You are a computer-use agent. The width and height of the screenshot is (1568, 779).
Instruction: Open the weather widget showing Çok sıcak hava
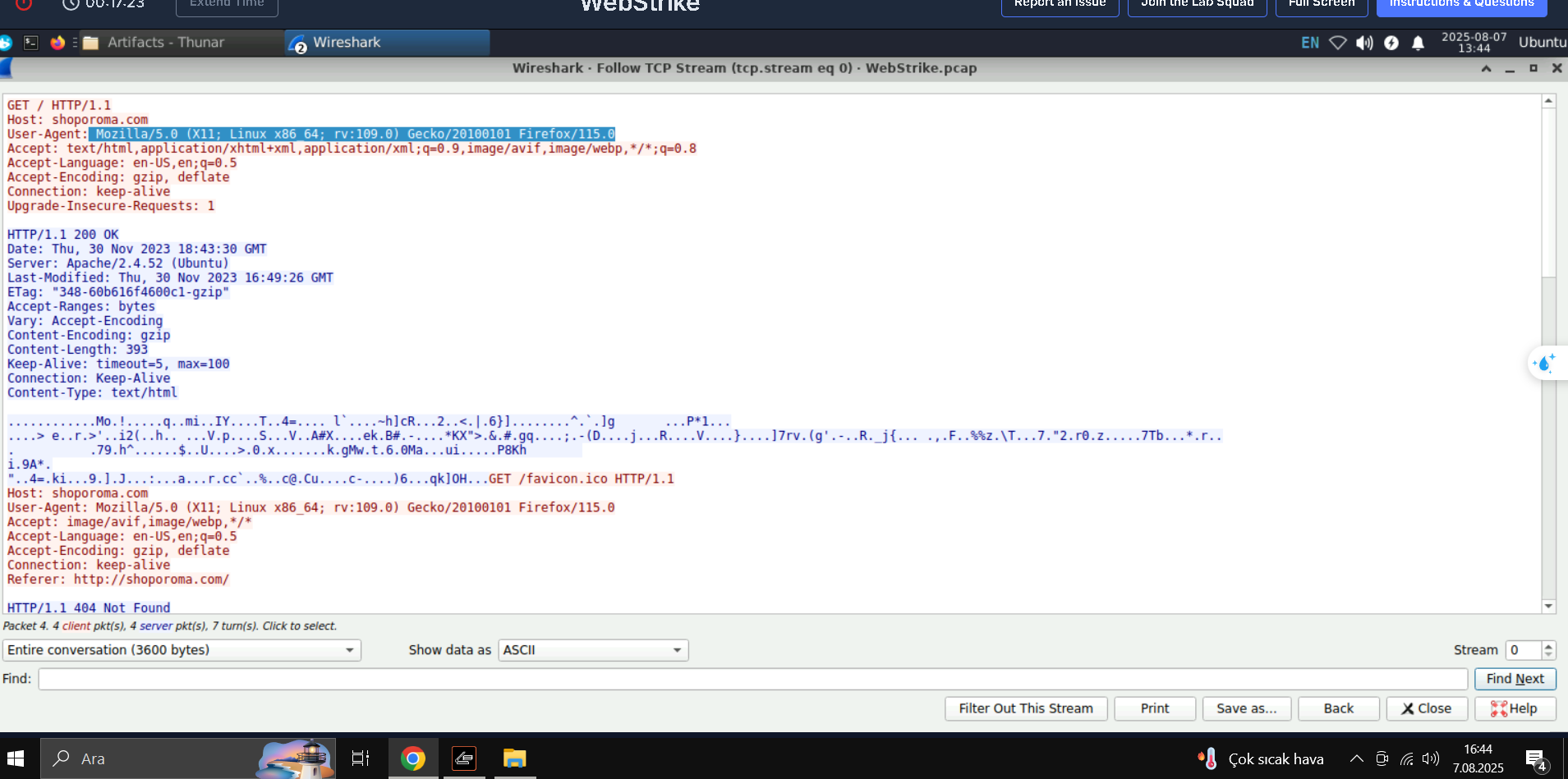pyautogui.click(x=1261, y=758)
